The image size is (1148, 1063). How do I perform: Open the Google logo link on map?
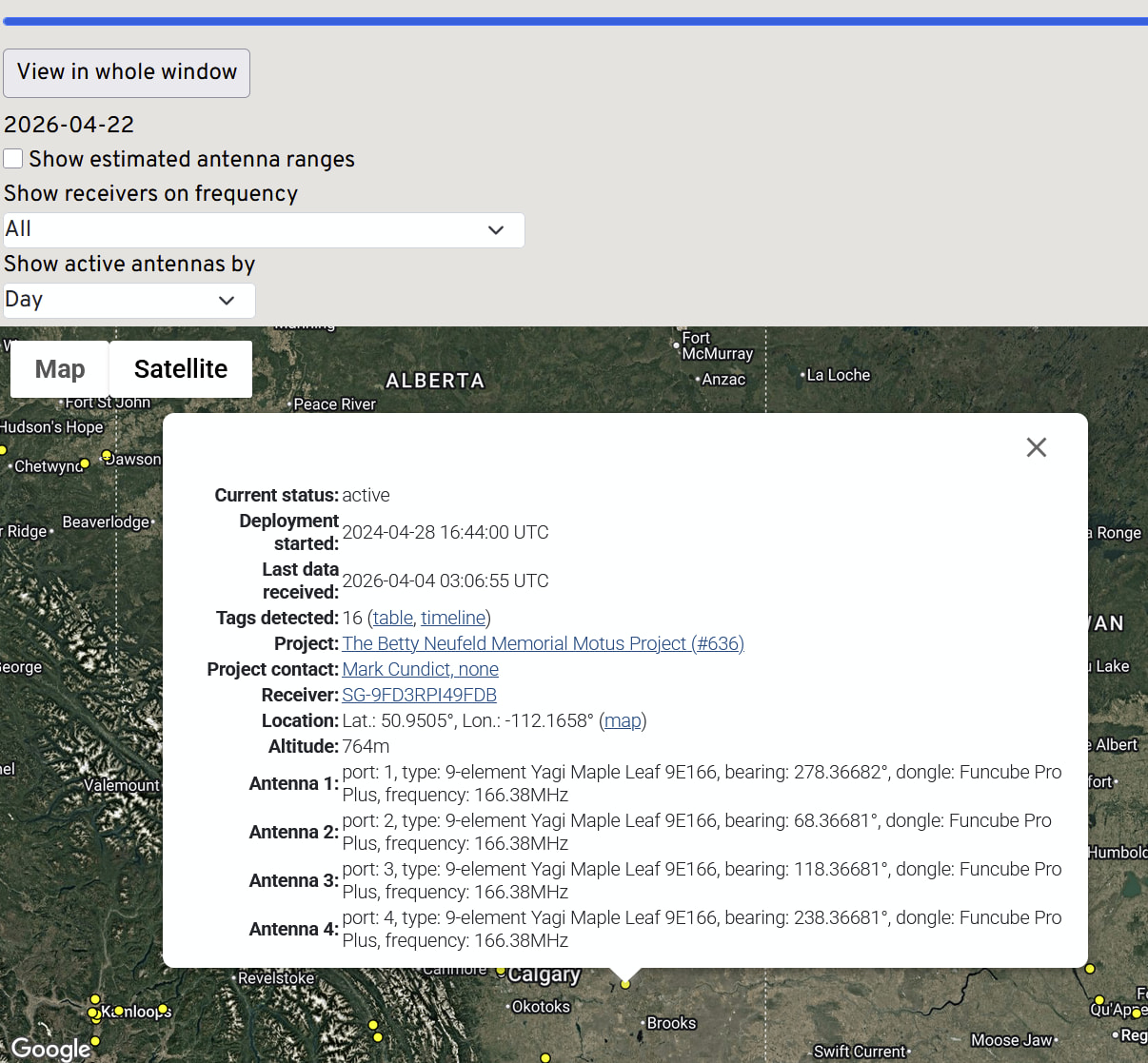[x=50, y=1048]
